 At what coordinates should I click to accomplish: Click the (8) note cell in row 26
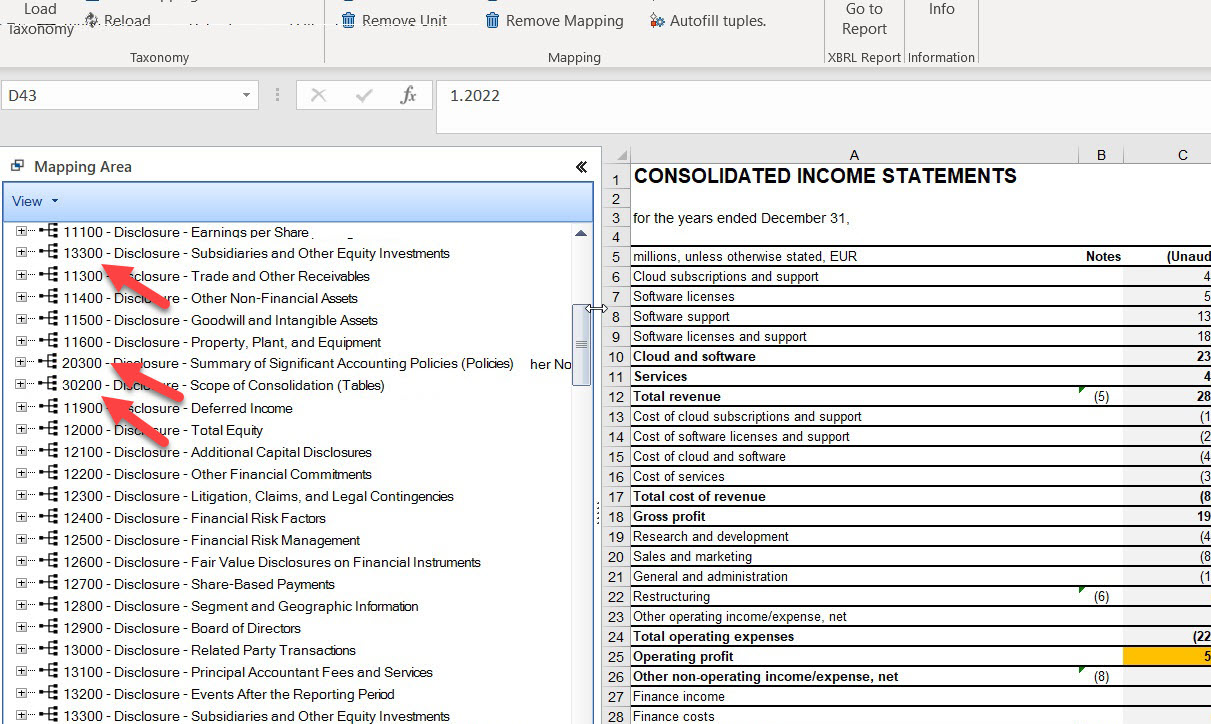pos(1101,676)
